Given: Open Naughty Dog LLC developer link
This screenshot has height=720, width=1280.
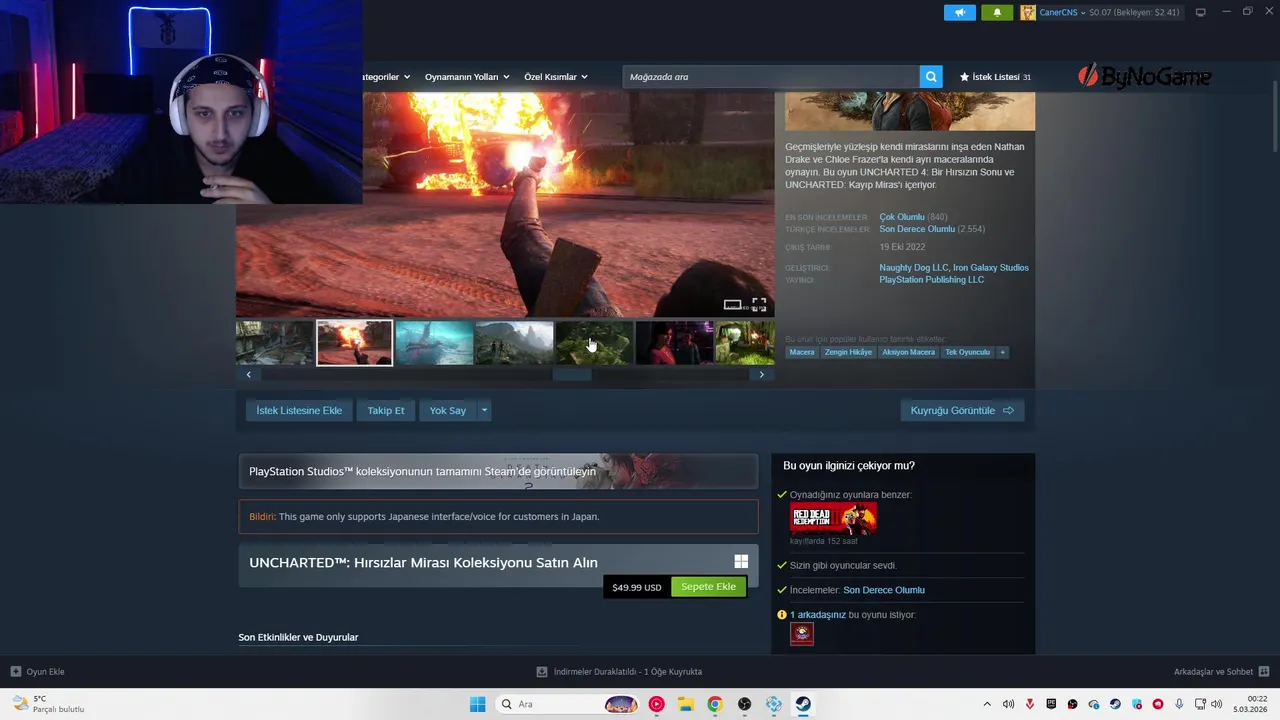Looking at the screenshot, I should click(914, 267).
